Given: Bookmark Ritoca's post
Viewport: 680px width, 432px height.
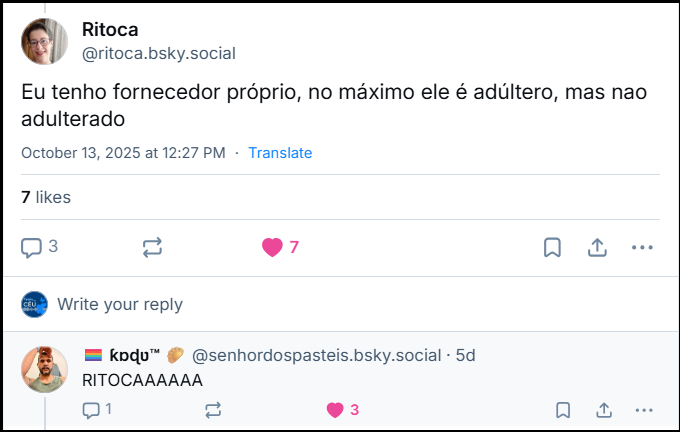Looking at the screenshot, I should click(552, 247).
